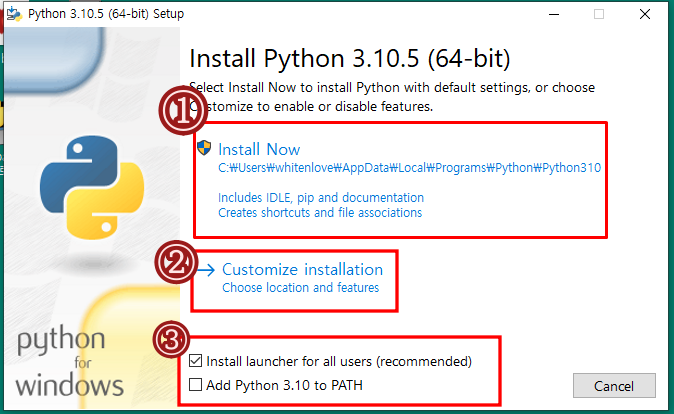Toggle Install launcher for all users checkbox

click(x=196, y=361)
